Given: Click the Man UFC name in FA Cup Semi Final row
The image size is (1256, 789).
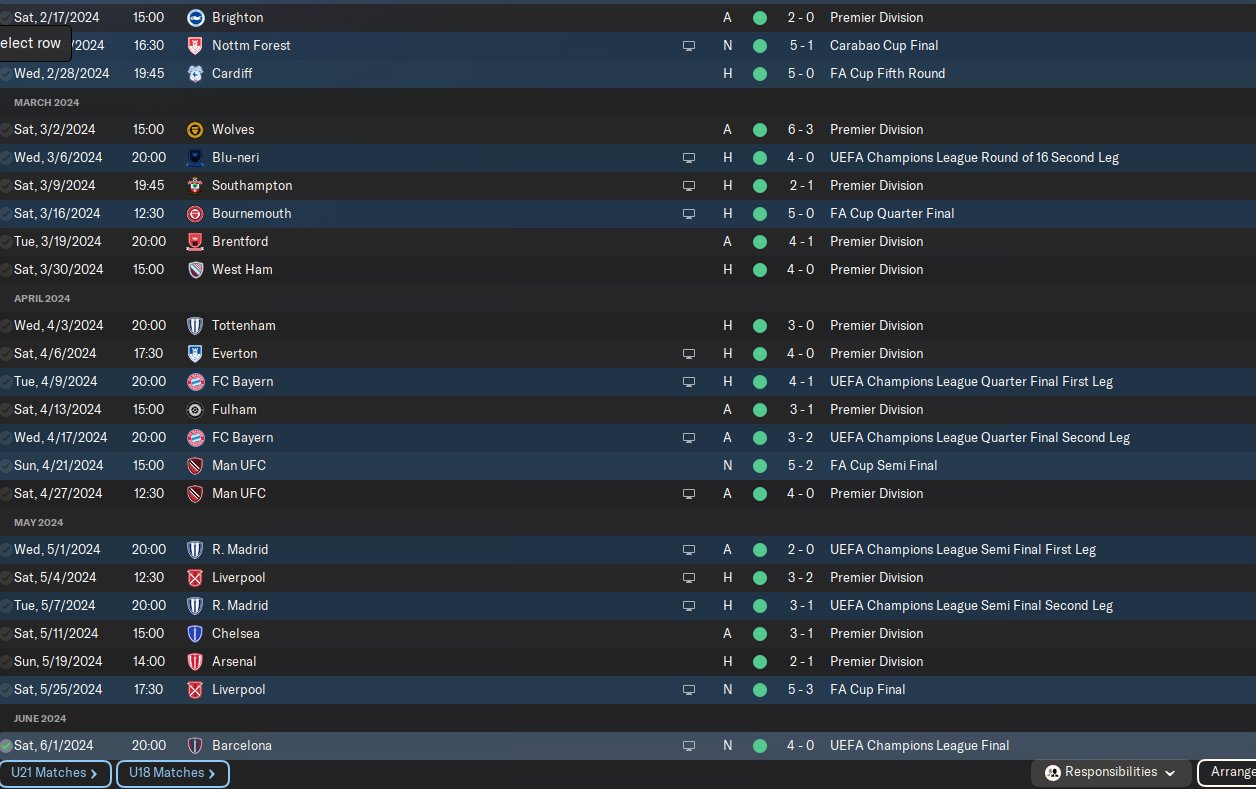Looking at the screenshot, I should pyautogui.click(x=239, y=465).
